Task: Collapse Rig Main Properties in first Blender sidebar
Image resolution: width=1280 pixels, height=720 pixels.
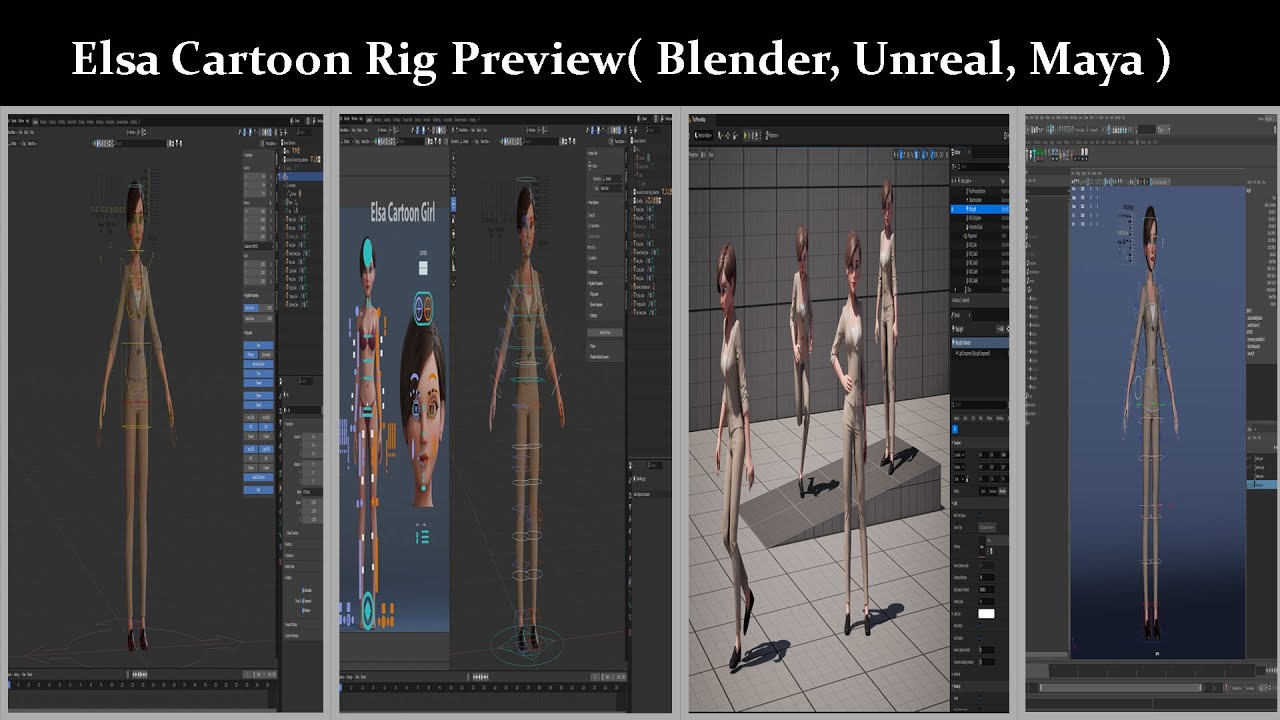Action: [258, 296]
